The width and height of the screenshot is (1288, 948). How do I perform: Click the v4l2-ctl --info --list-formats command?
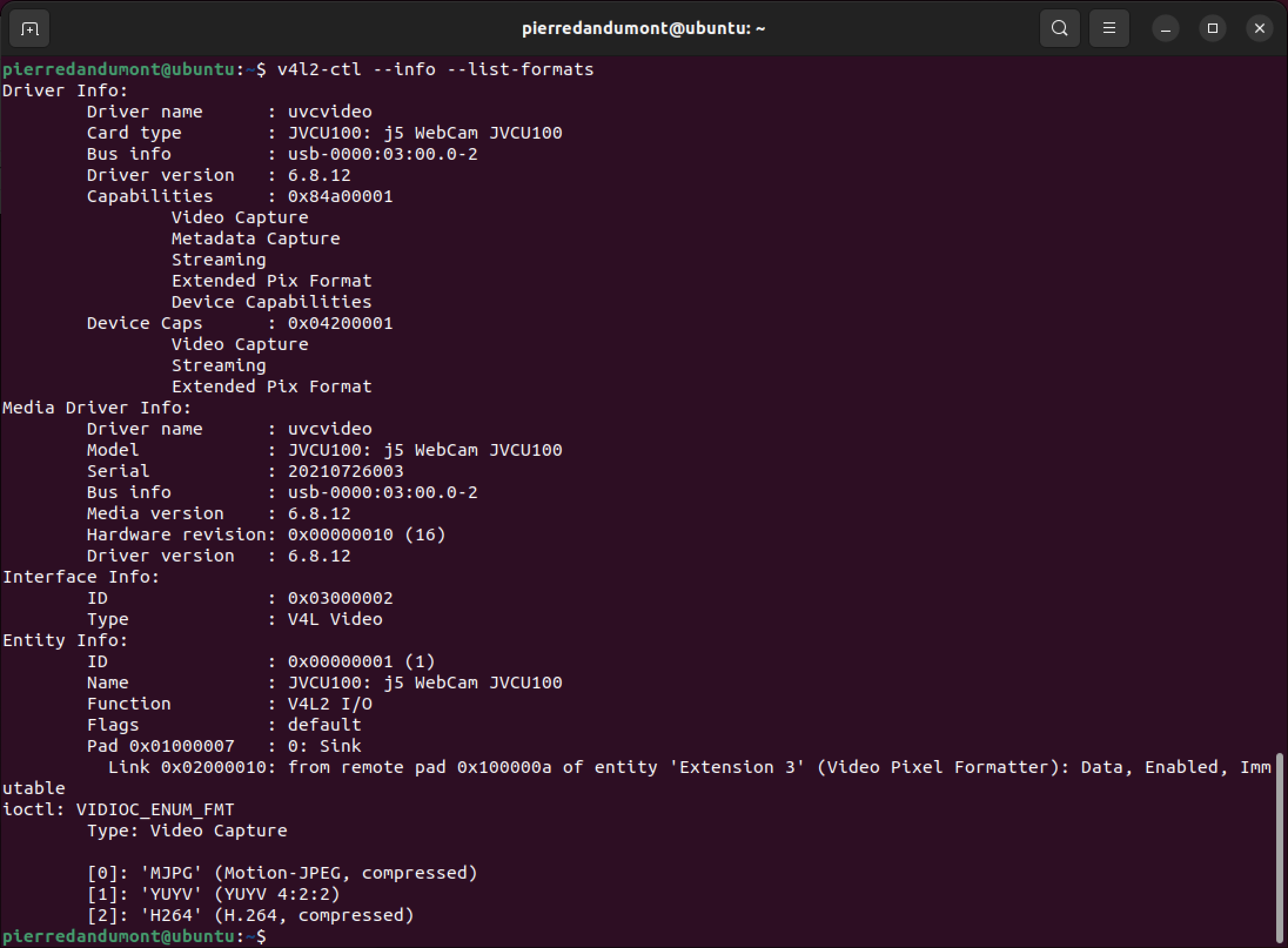coord(435,69)
